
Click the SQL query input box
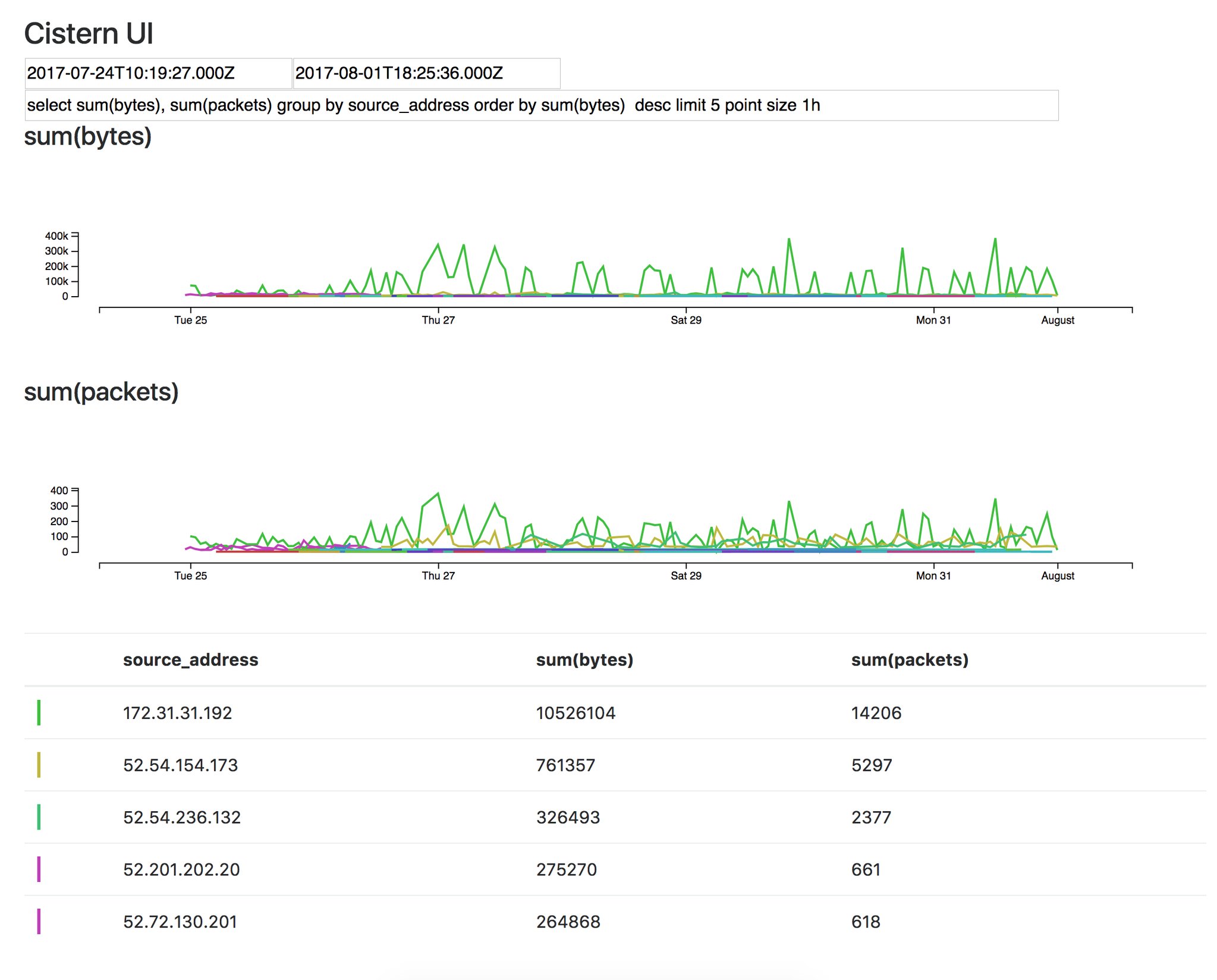pyautogui.click(x=541, y=105)
